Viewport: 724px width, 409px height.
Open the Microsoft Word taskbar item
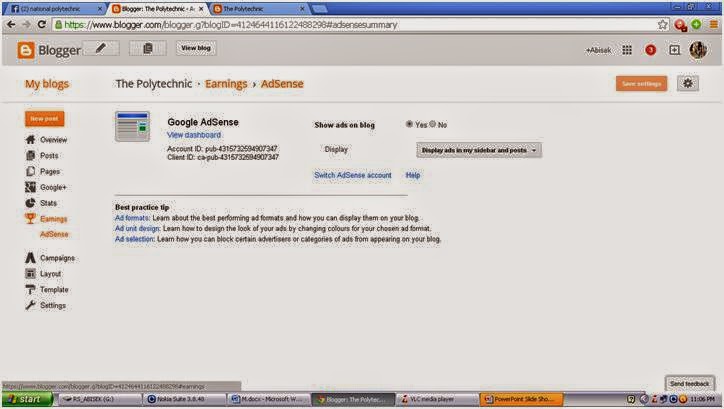coord(268,399)
